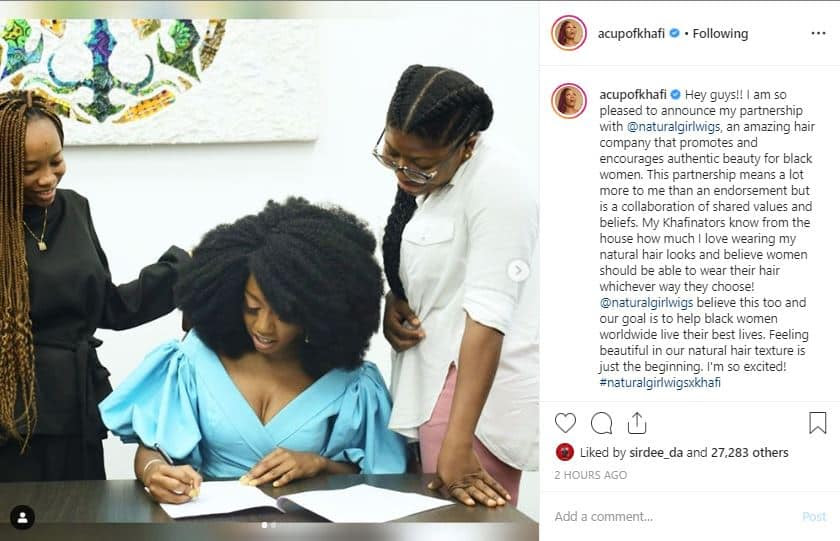Go to next photo with arrow
The height and width of the screenshot is (541, 840).
tap(518, 270)
